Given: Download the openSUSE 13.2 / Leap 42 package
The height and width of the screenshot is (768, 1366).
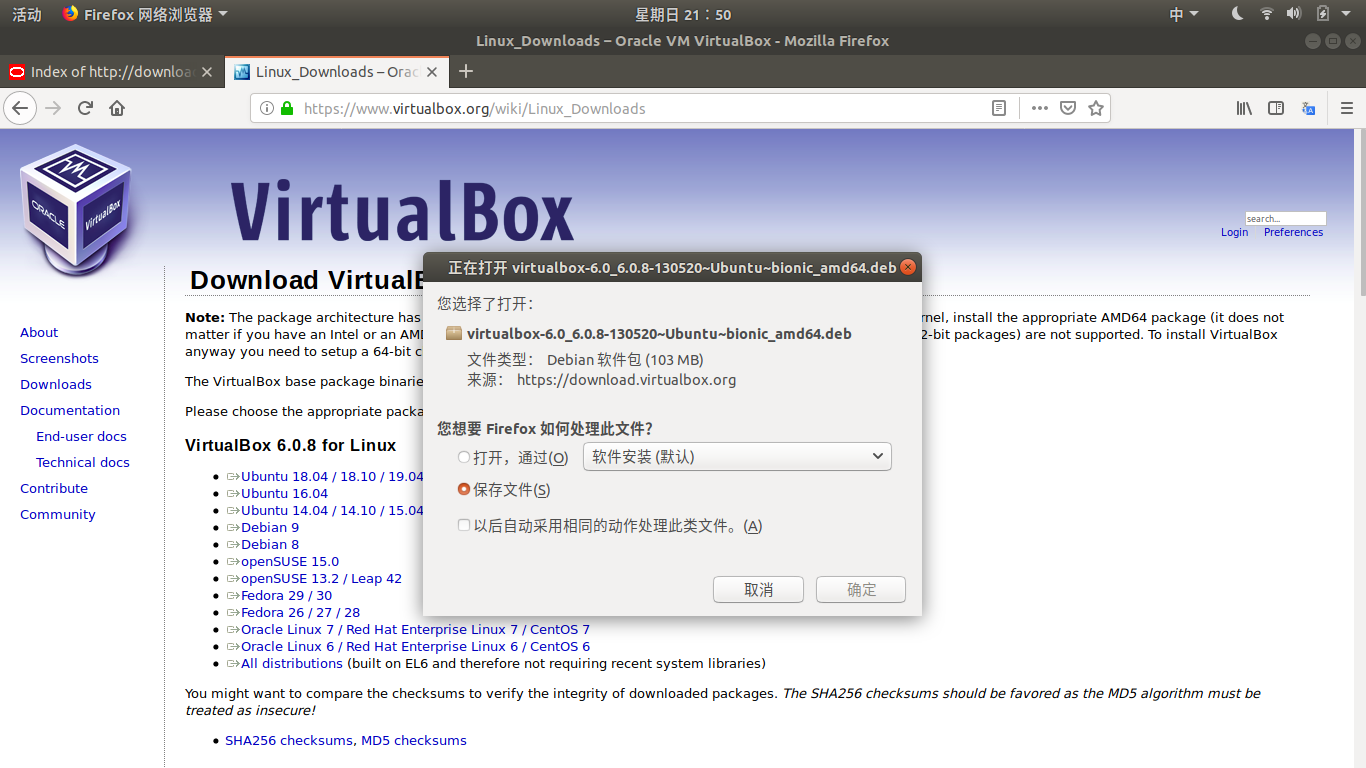Looking at the screenshot, I should coord(321,578).
